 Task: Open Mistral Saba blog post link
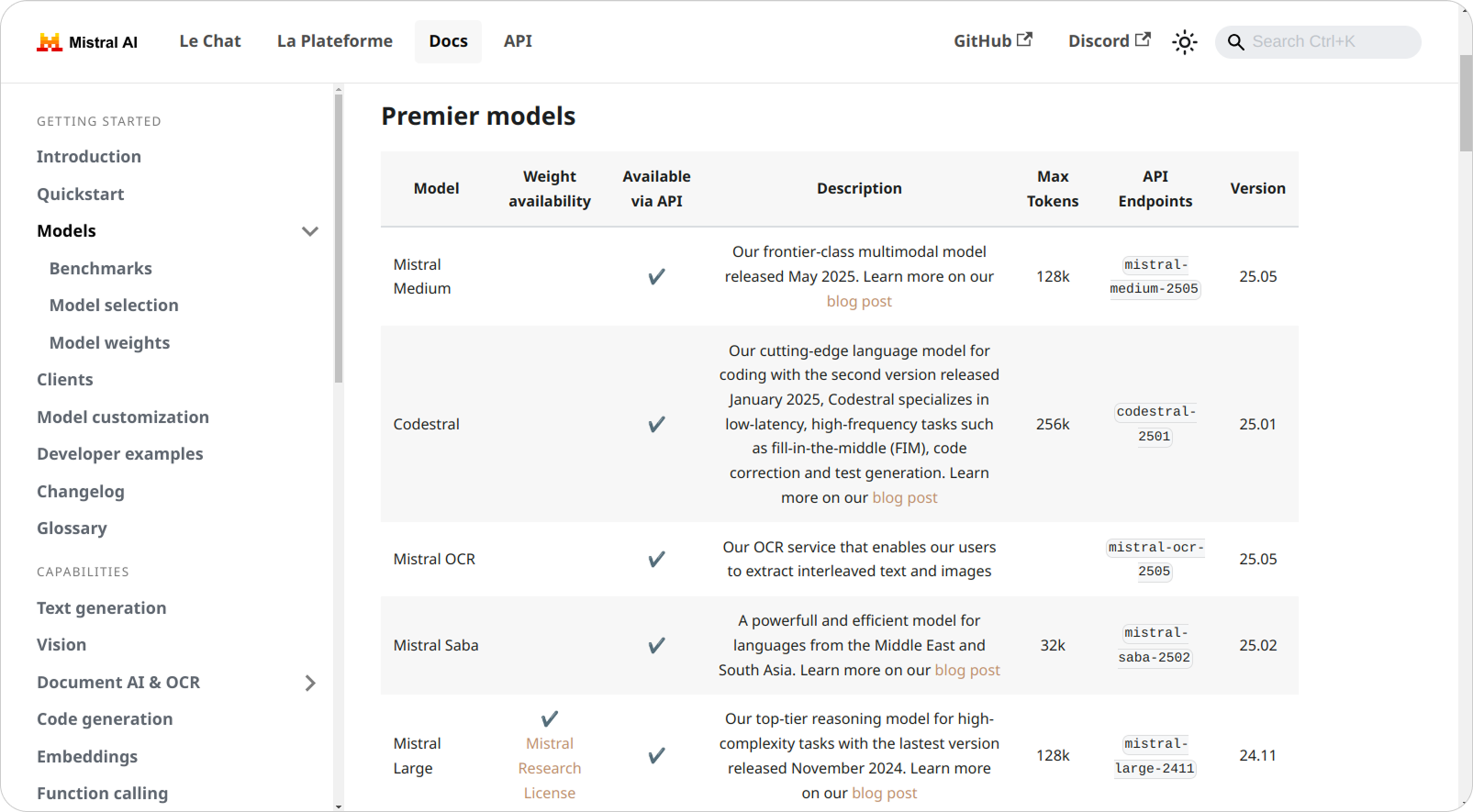(x=967, y=670)
